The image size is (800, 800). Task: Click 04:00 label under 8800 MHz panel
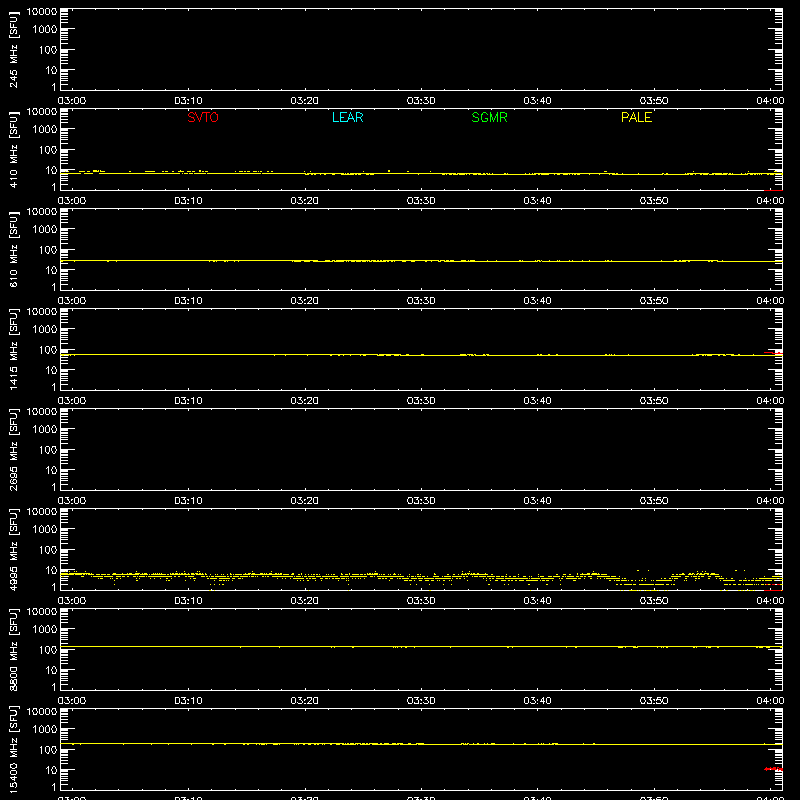point(770,701)
